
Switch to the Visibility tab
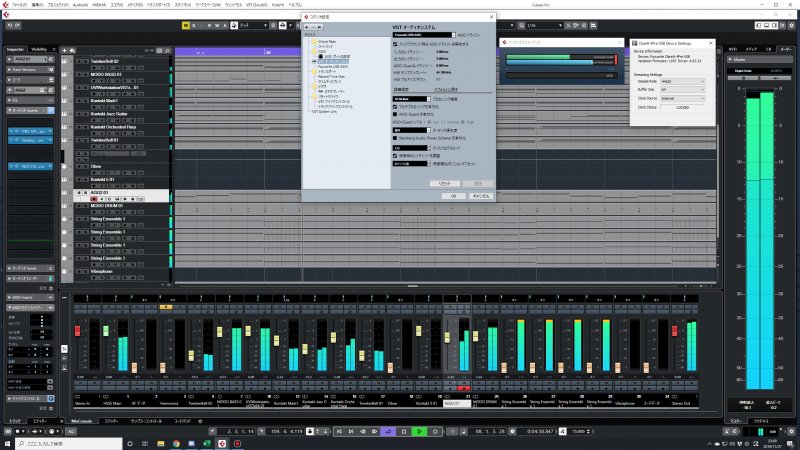[41, 48]
